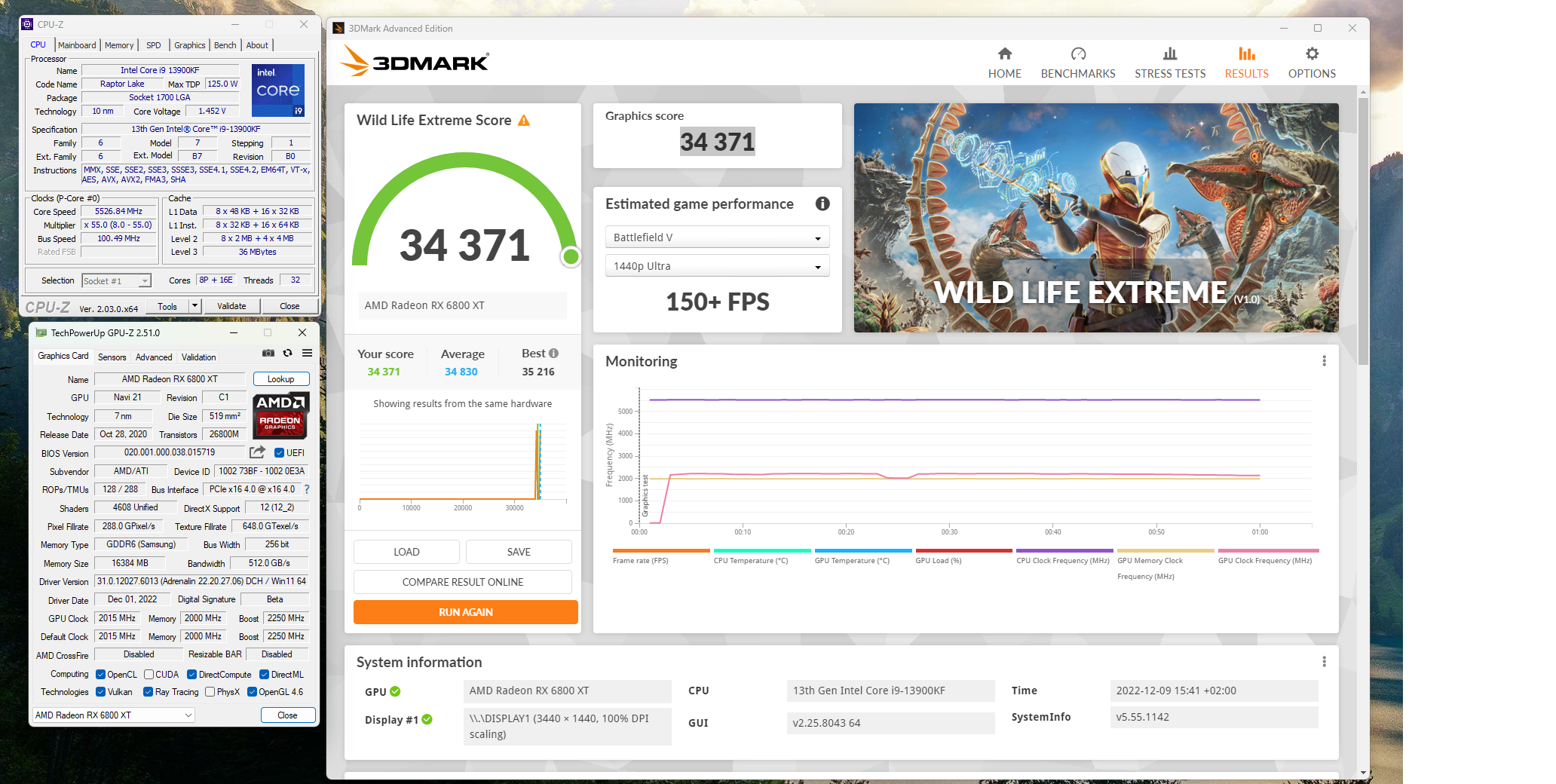Open the GPU-Z hamburger menu
1556x784 pixels.
pyautogui.click(x=308, y=353)
